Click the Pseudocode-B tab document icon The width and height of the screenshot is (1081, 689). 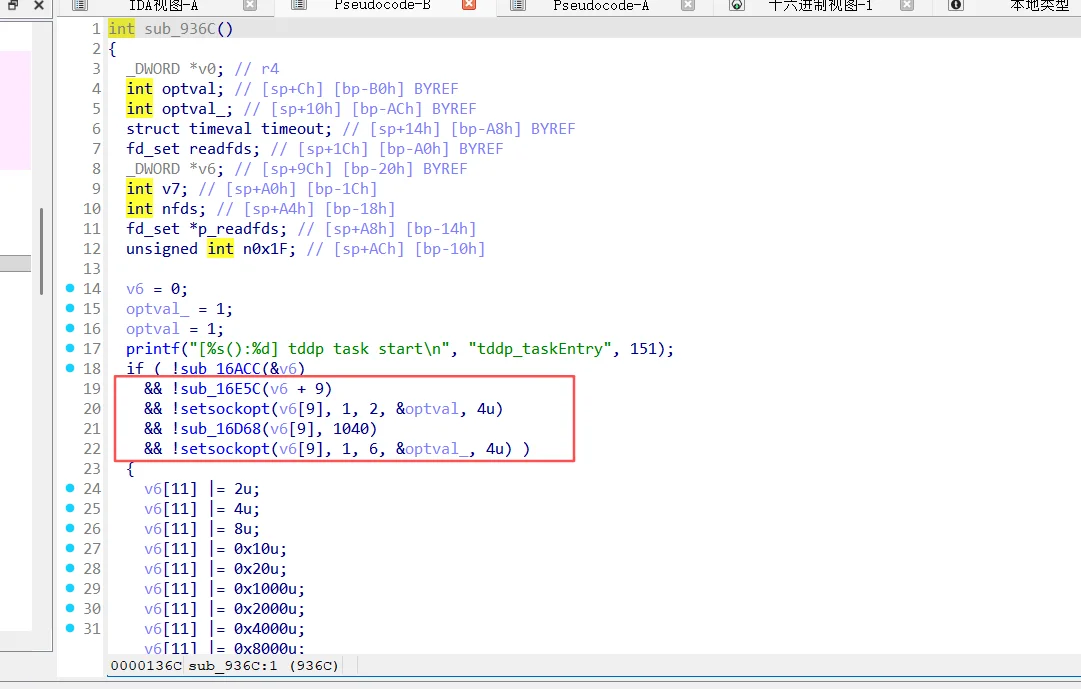pos(299,5)
